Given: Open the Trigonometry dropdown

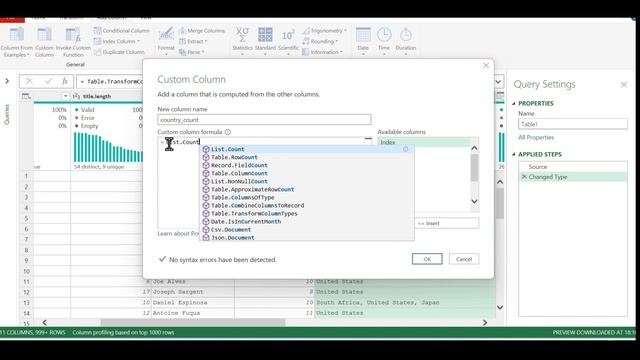Looking at the screenshot, I should [x=324, y=31].
